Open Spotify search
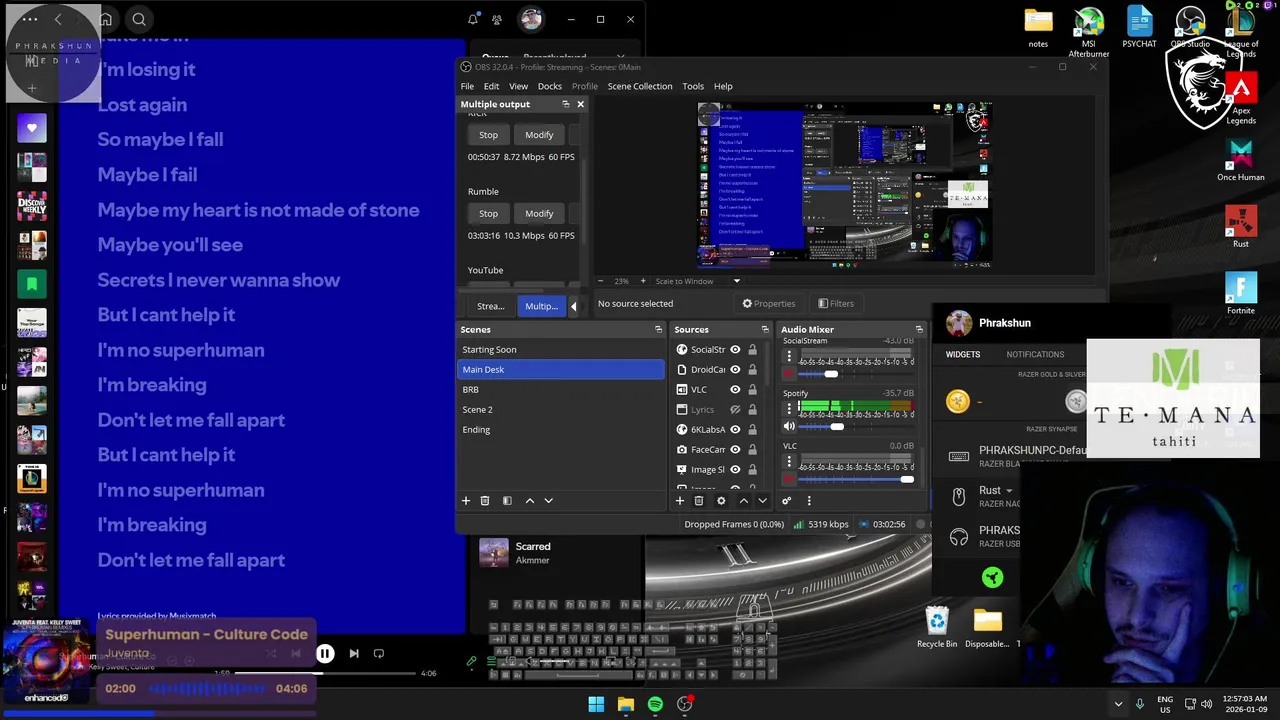The image size is (1280, 720). 139,19
